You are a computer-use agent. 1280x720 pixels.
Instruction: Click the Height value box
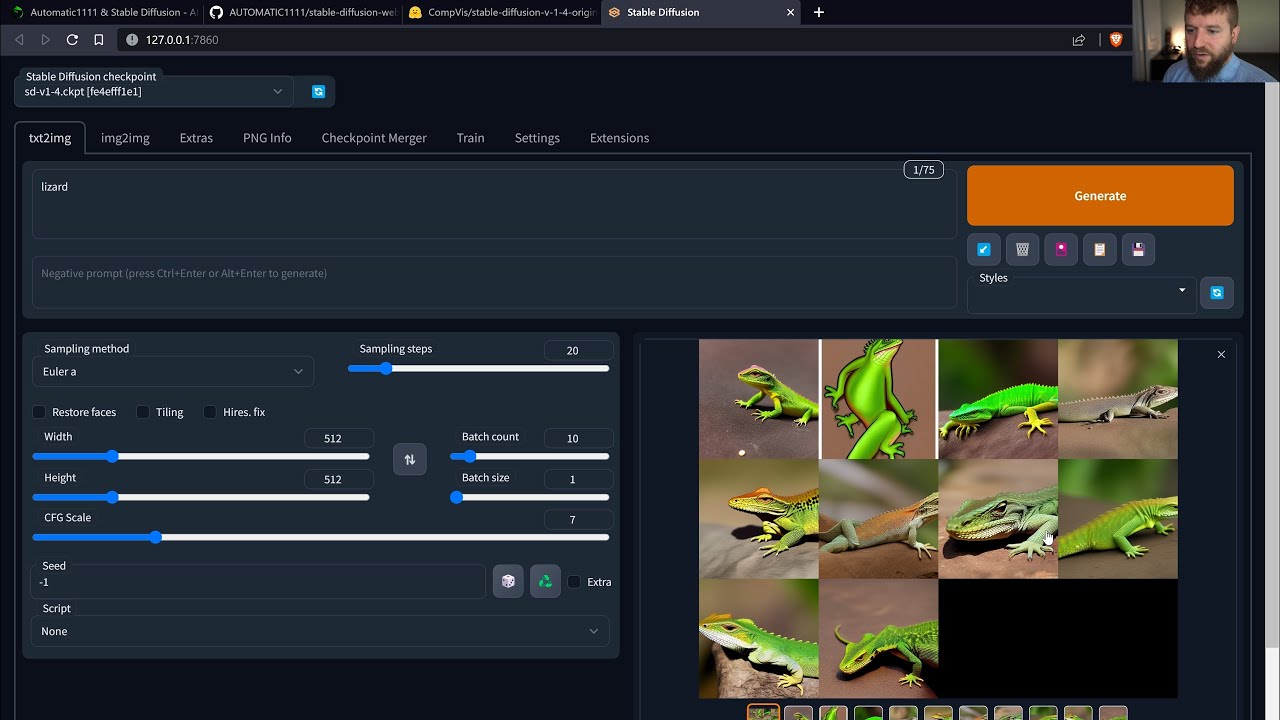[339, 480]
